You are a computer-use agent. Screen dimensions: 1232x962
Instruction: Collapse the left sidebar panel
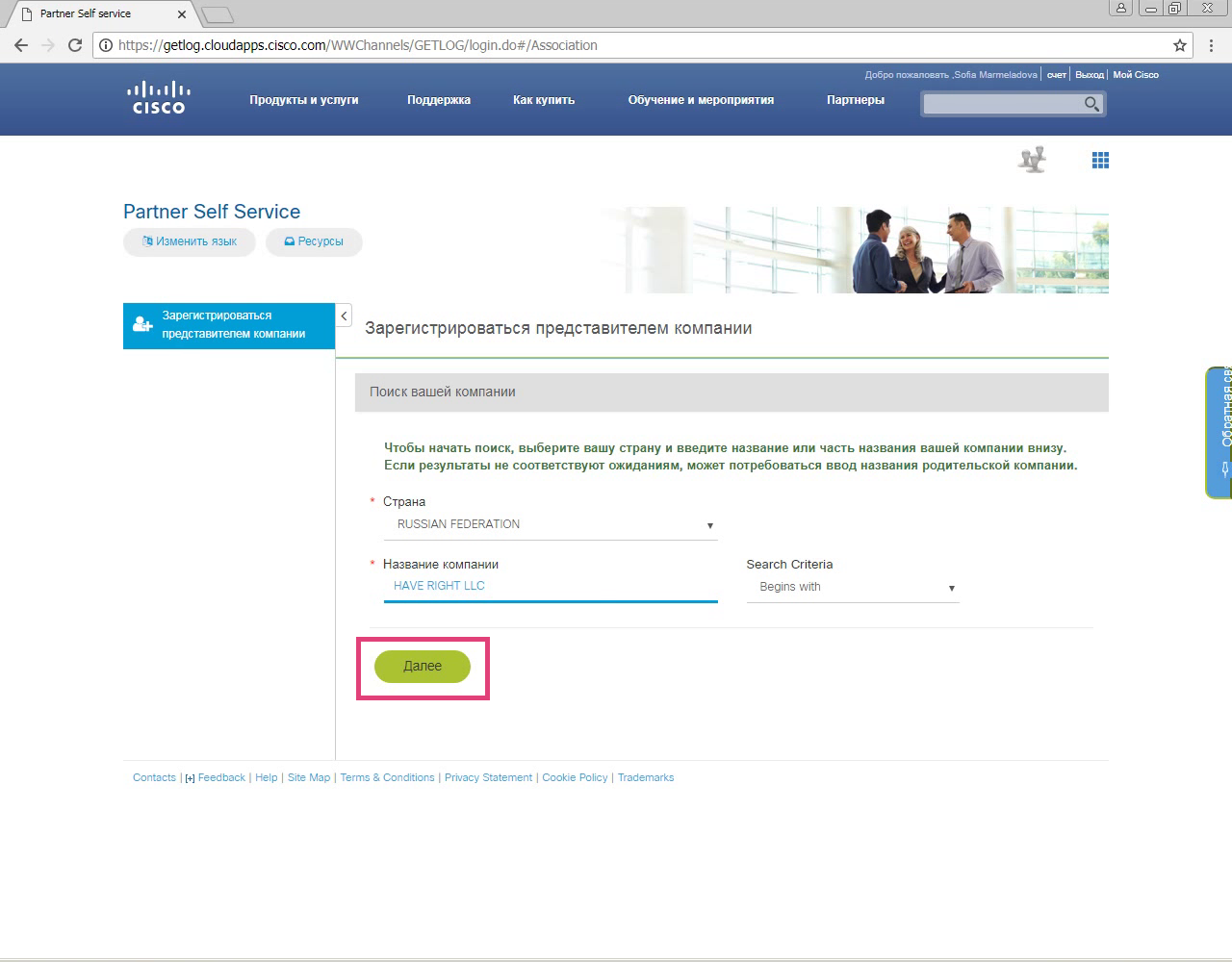[344, 316]
